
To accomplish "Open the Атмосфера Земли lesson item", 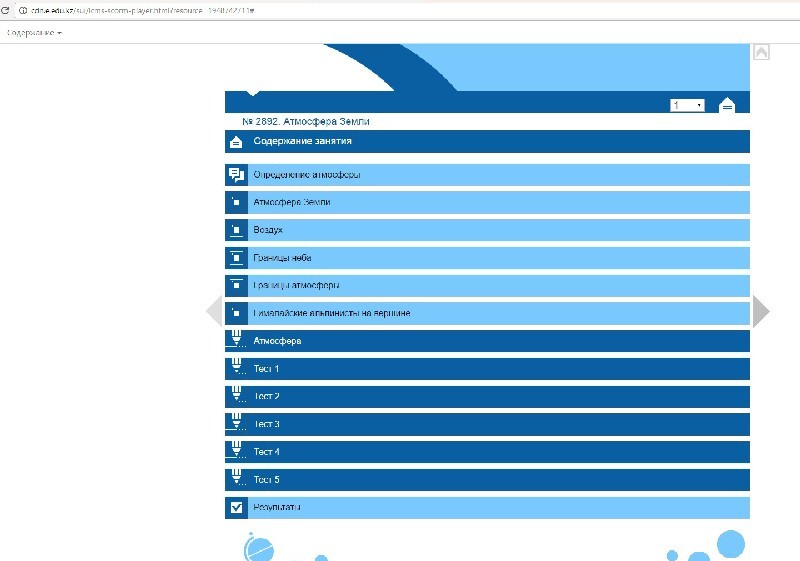I will click(292, 202).
